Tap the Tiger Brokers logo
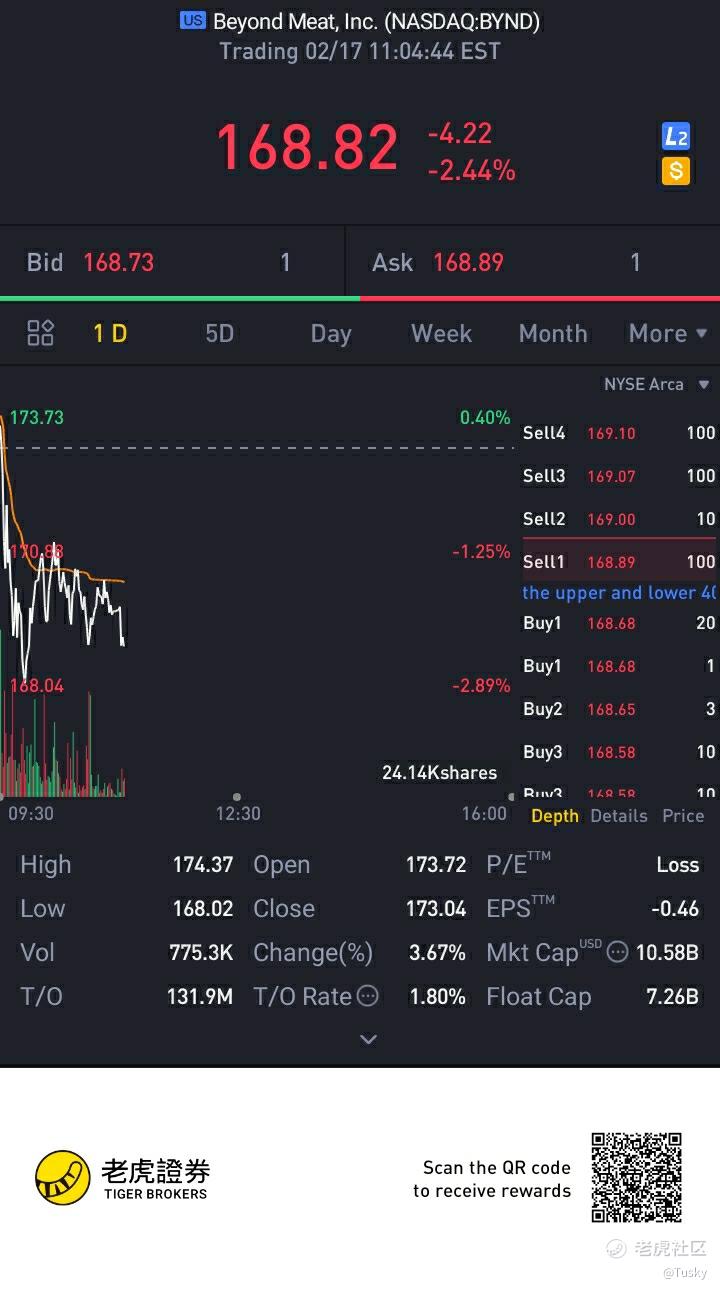 (122, 1177)
